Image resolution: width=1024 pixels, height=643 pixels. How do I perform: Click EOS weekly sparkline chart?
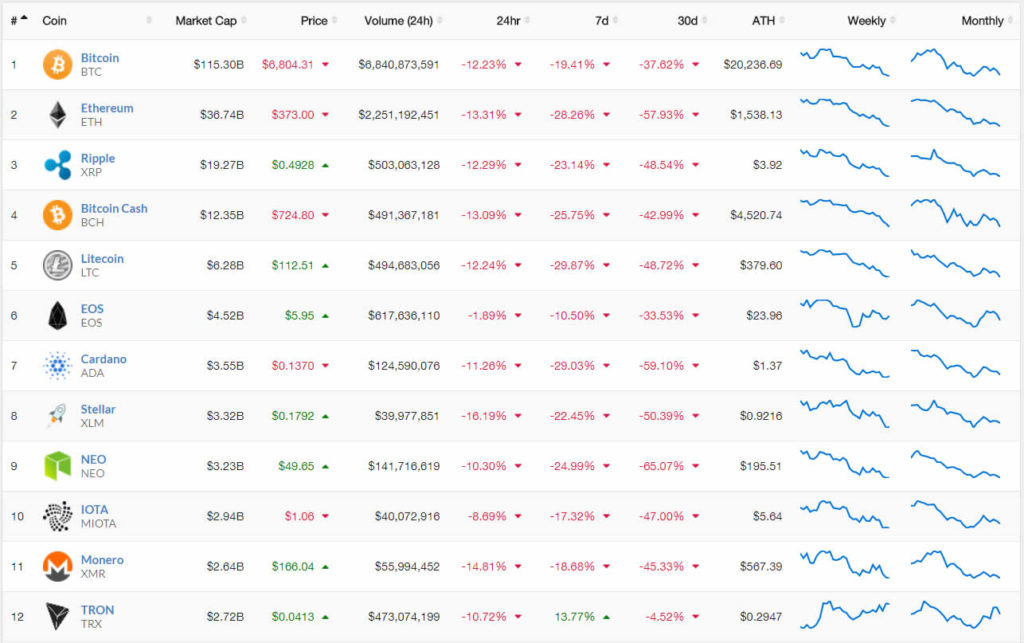click(x=844, y=313)
